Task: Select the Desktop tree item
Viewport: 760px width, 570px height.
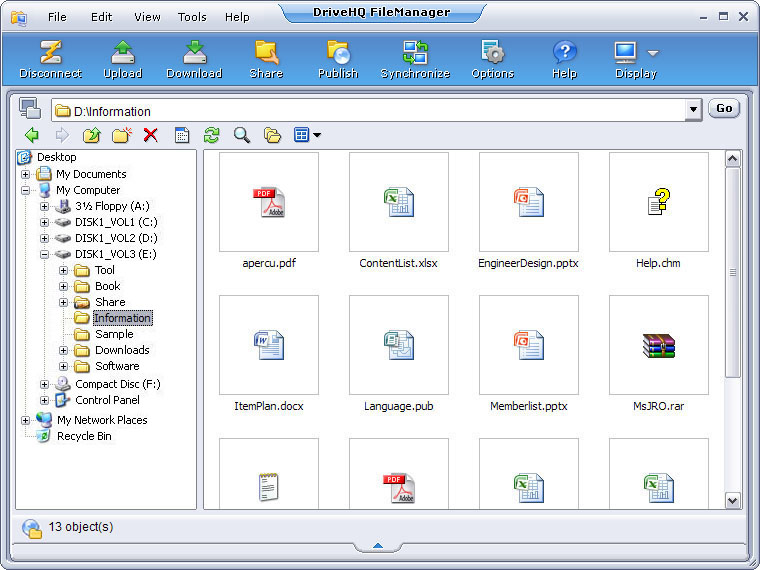Action: [57, 157]
